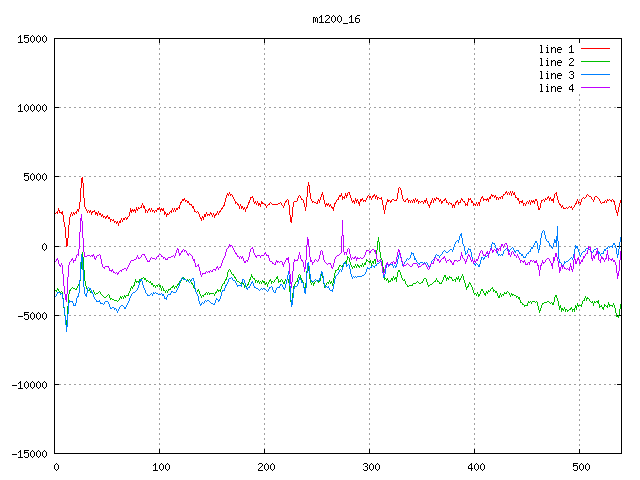The height and width of the screenshot is (480, 640).
Task: Click the x-axis label 400
Action: pos(476,467)
